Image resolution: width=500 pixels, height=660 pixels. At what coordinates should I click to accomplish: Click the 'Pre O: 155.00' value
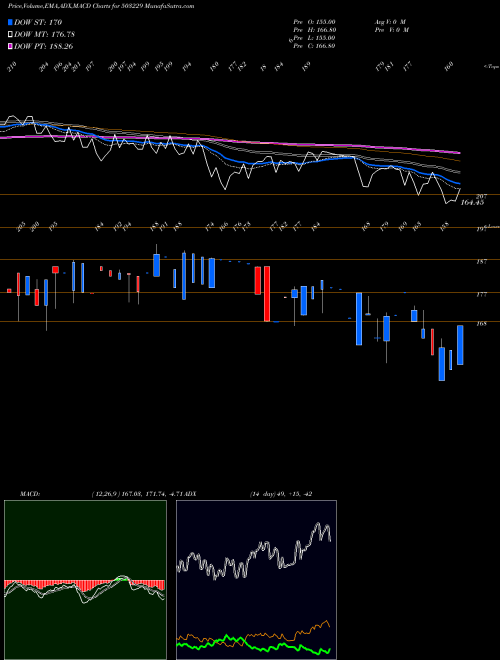(x=314, y=22)
